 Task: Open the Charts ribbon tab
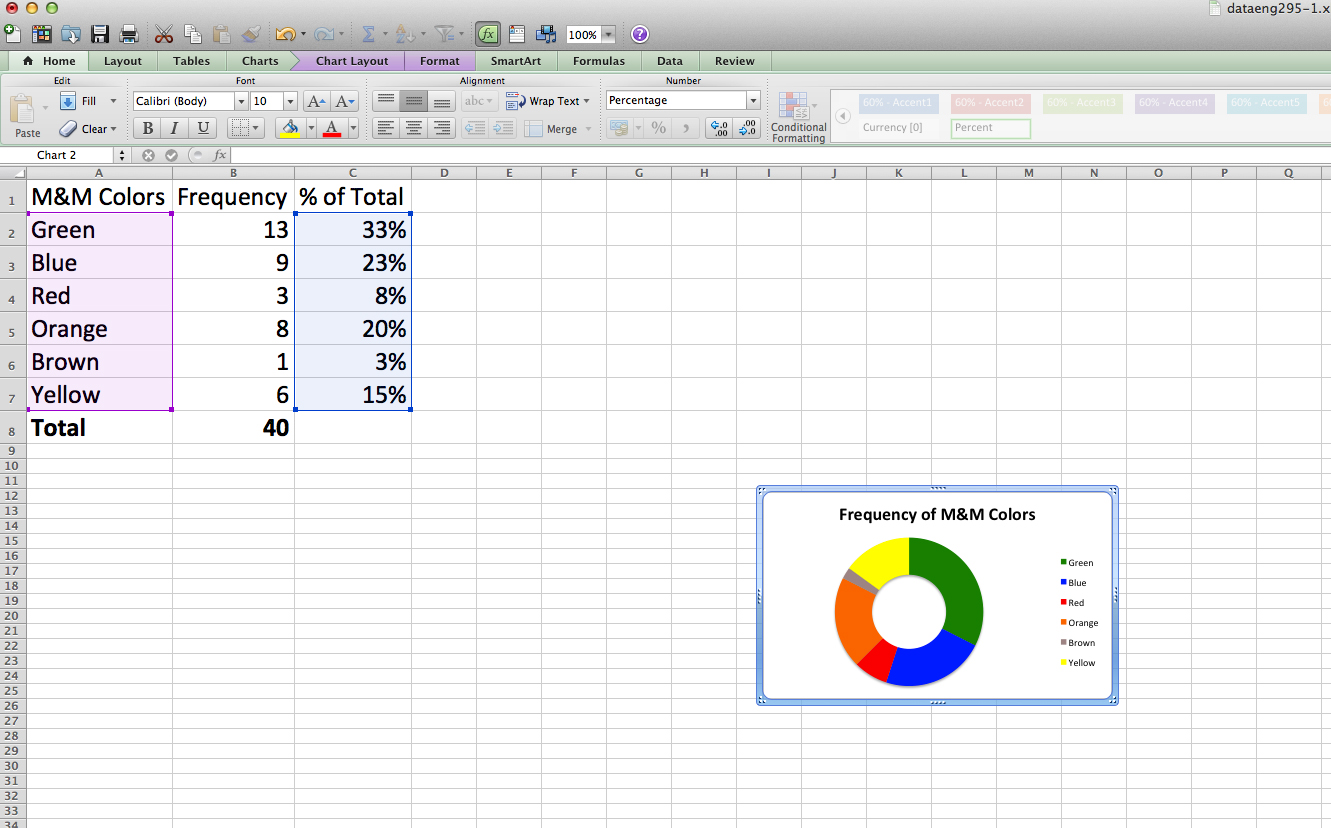pos(260,61)
